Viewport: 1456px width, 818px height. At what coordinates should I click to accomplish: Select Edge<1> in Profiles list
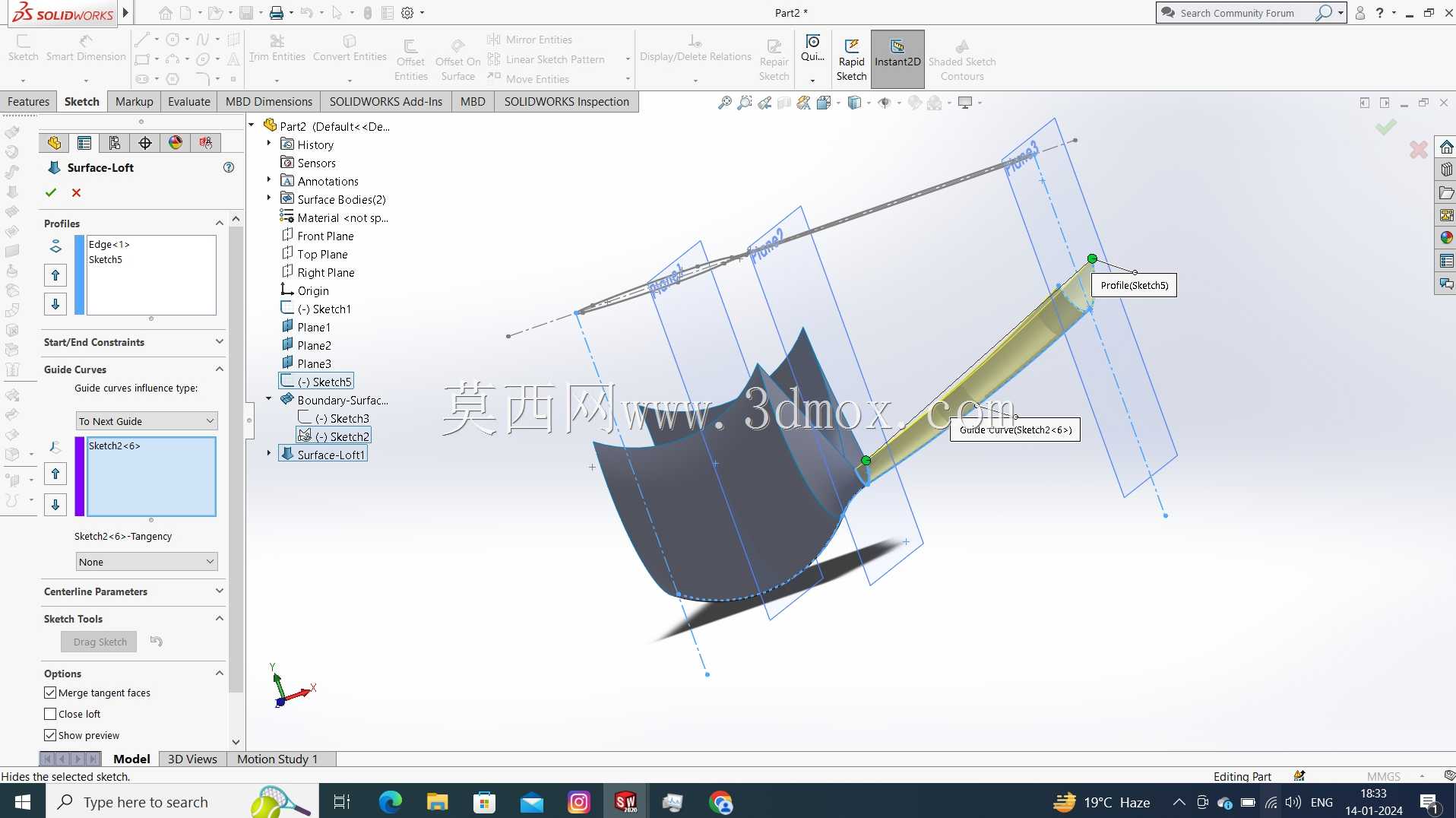[109, 244]
